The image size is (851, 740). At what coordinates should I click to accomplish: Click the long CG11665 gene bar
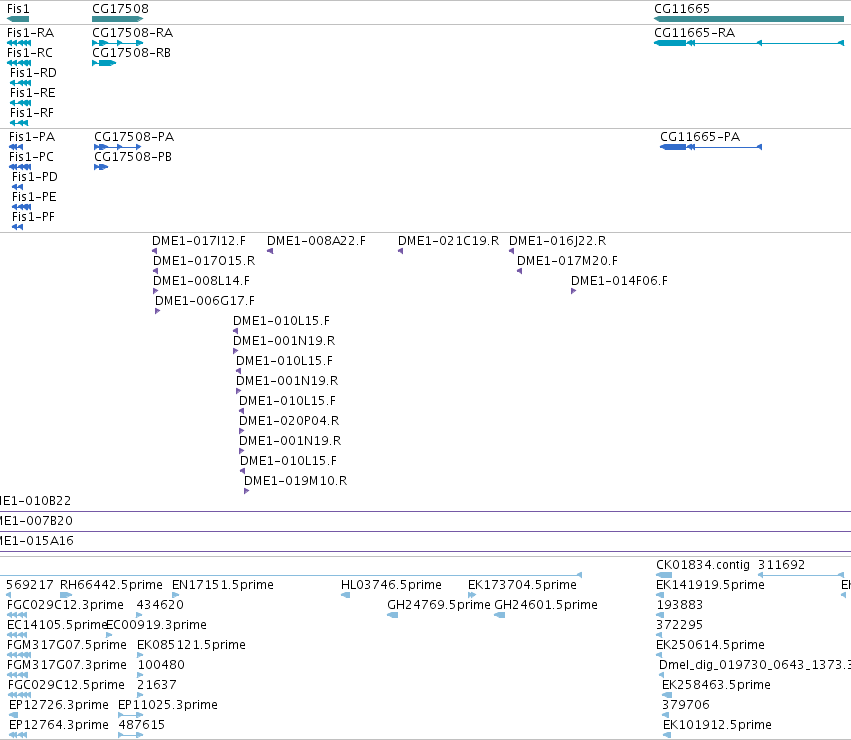pyautogui.click(x=749, y=19)
